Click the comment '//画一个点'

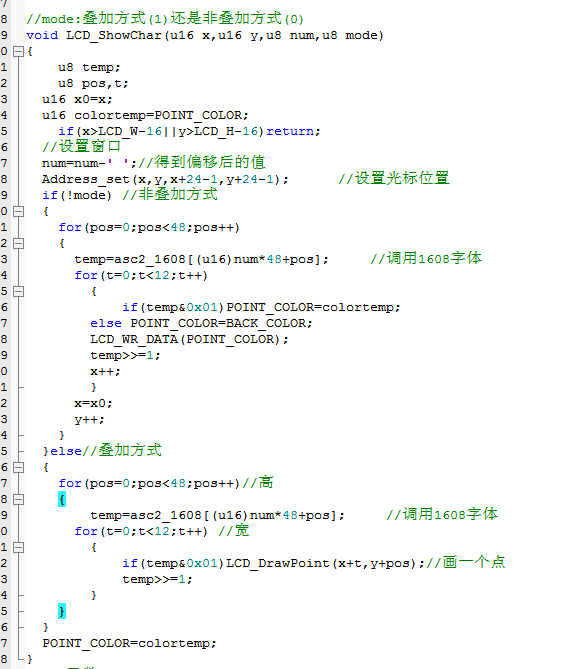466,562
